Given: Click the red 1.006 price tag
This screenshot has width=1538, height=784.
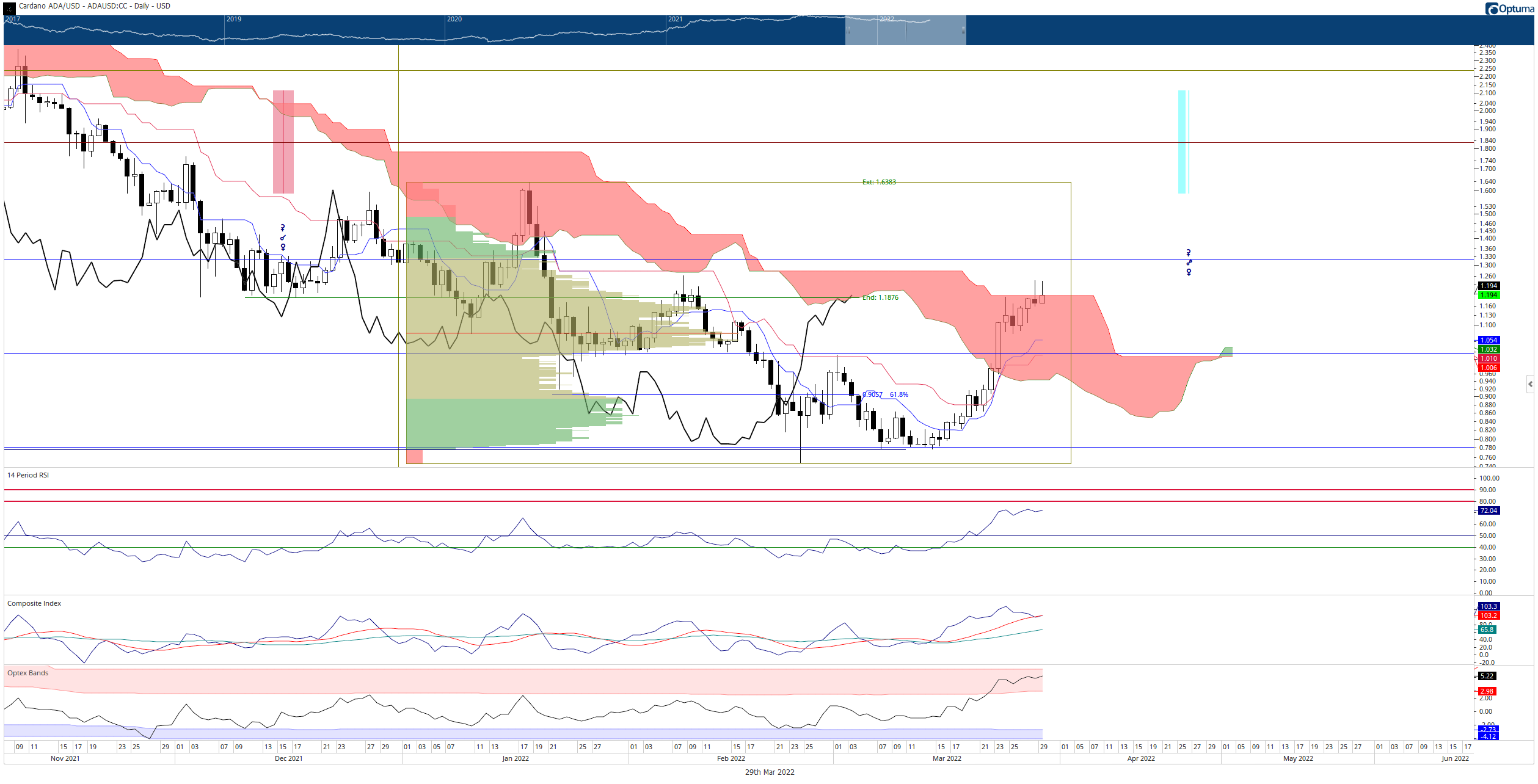Looking at the screenshot, I should click(1489, 368).
